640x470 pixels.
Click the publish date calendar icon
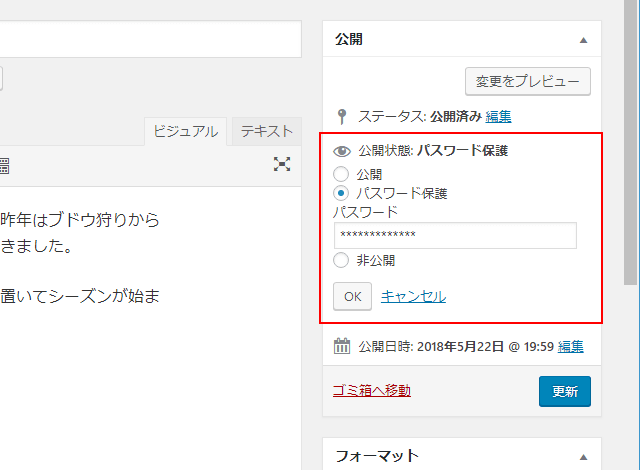click(x=342, y=346)
